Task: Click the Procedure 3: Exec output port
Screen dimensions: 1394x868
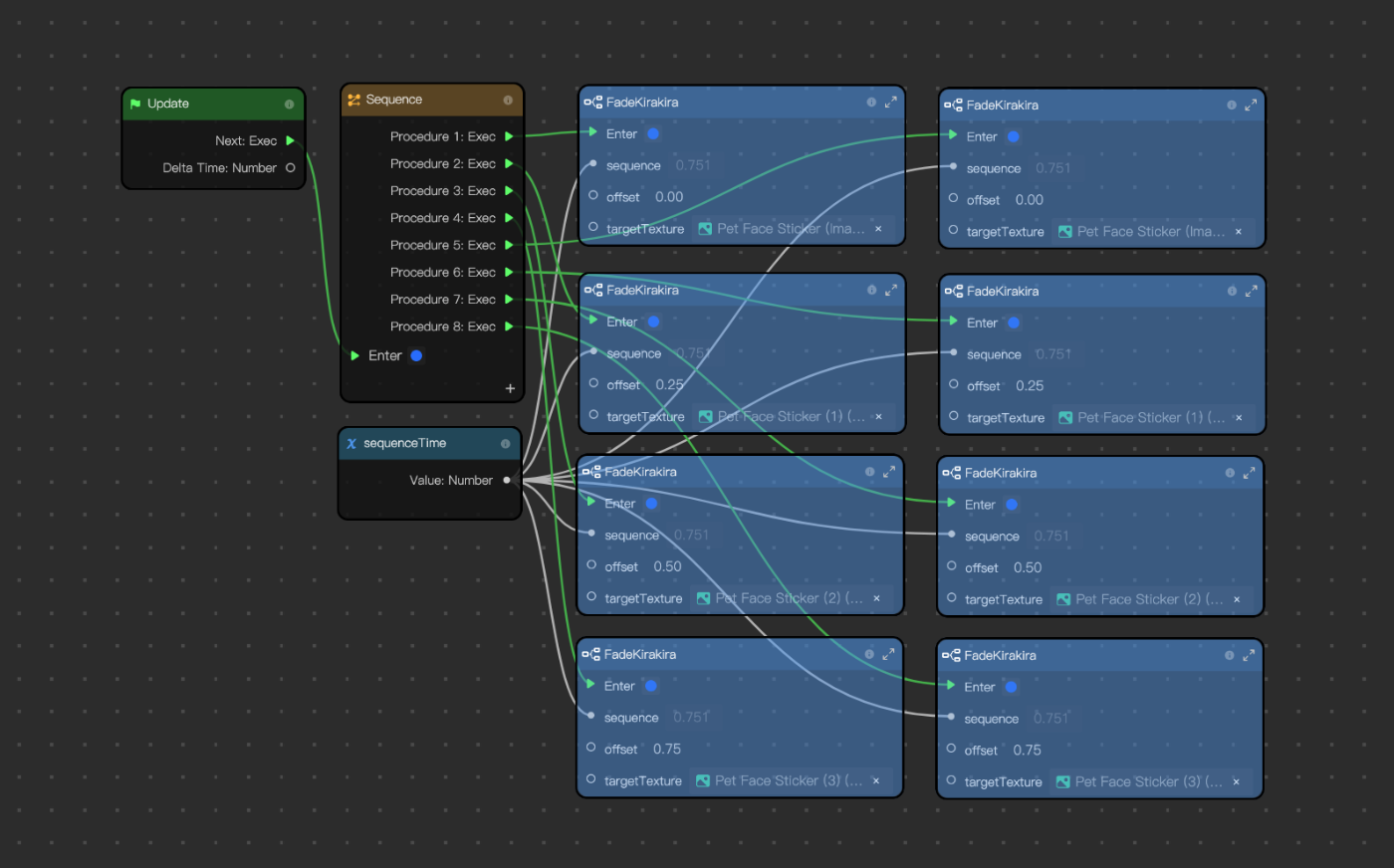Action: tap(509, 191)
